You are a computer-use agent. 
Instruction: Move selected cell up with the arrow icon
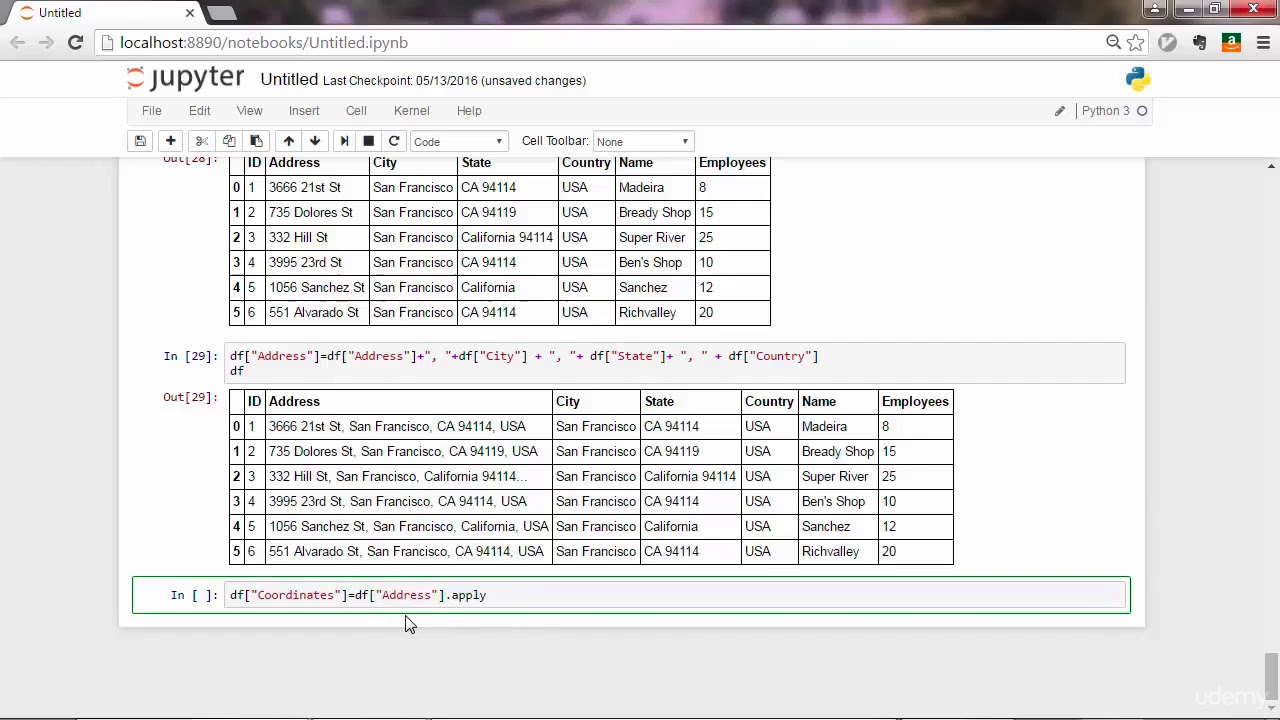pyautogui.click(x=288, y=141)
